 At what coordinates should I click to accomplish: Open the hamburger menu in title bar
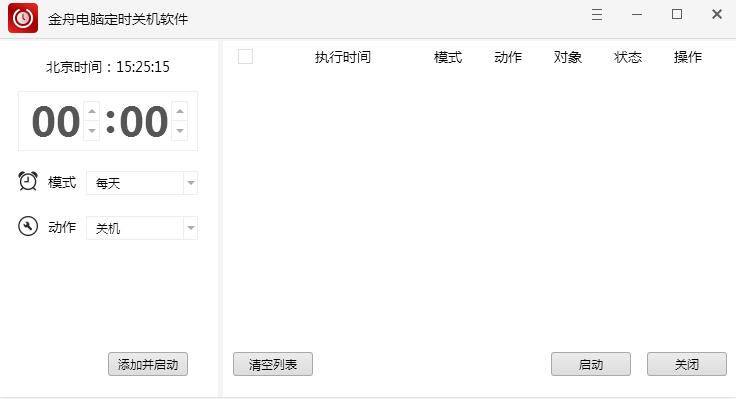click(x=597, y=15)
